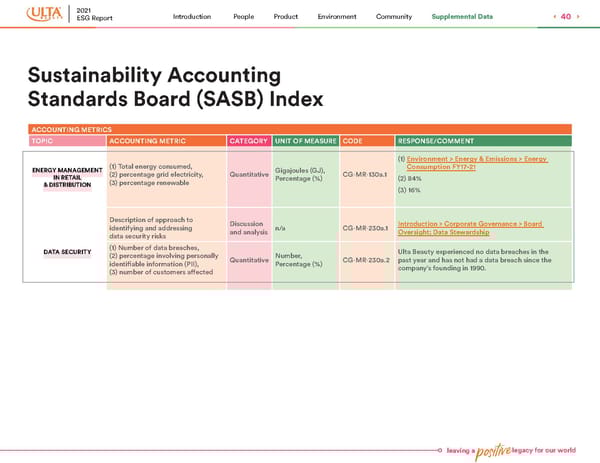
Task: Click the Unit of Measure column header
Action: point(305,141)
